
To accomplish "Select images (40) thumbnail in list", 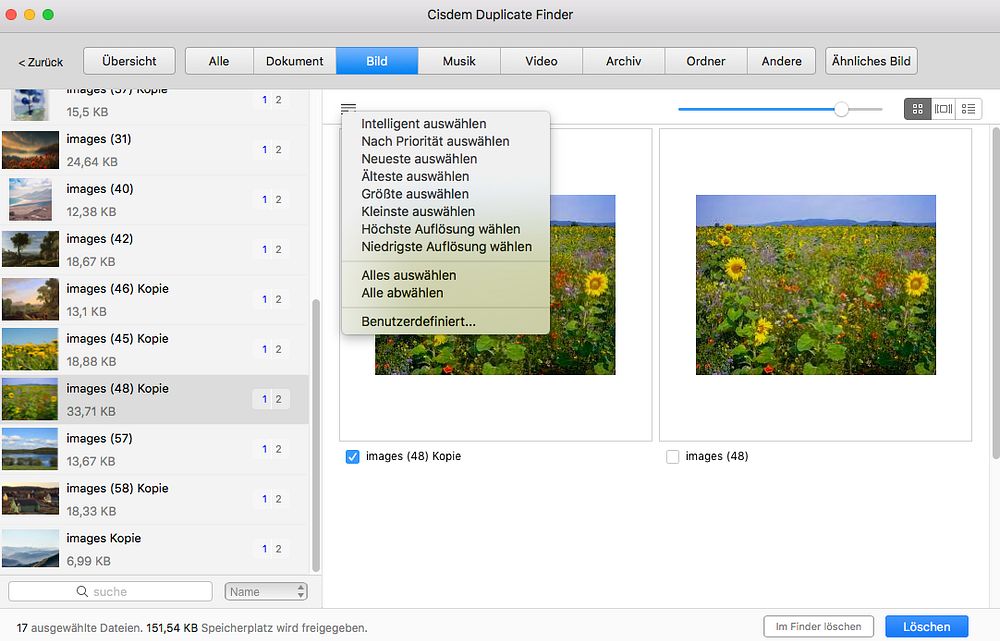I will tap(30, 200).
